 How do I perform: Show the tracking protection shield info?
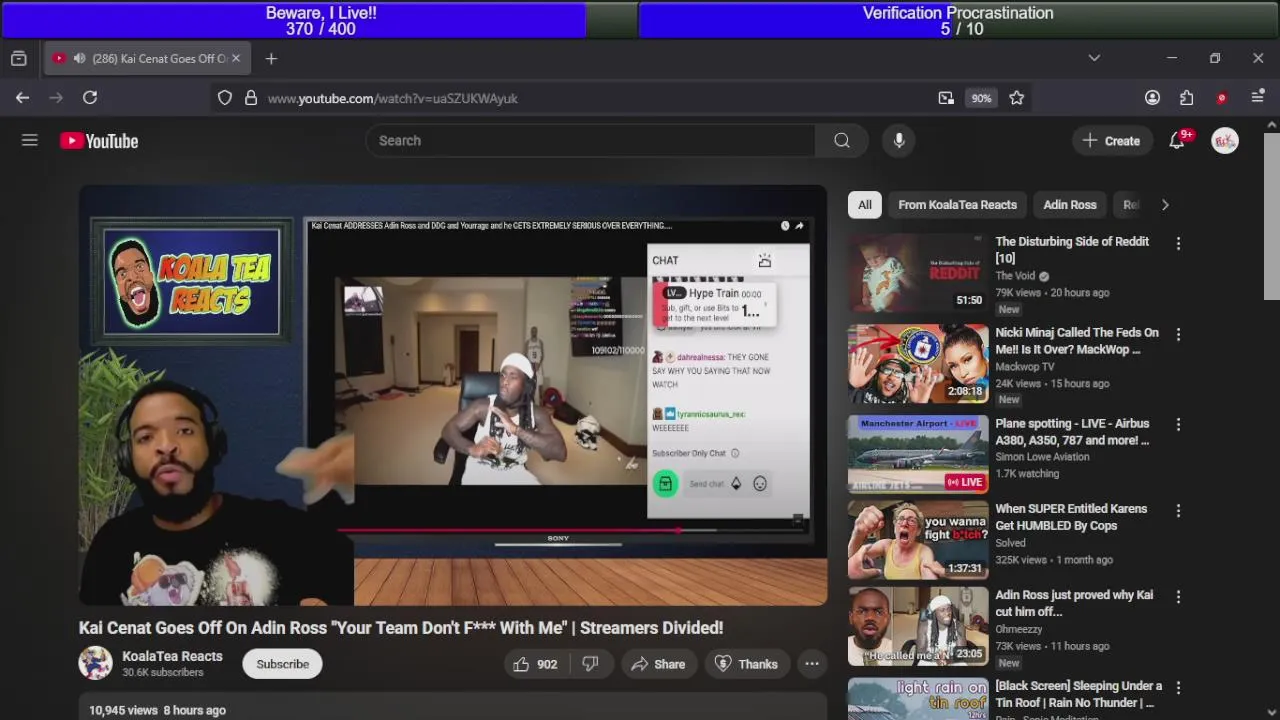click(225, 98)
